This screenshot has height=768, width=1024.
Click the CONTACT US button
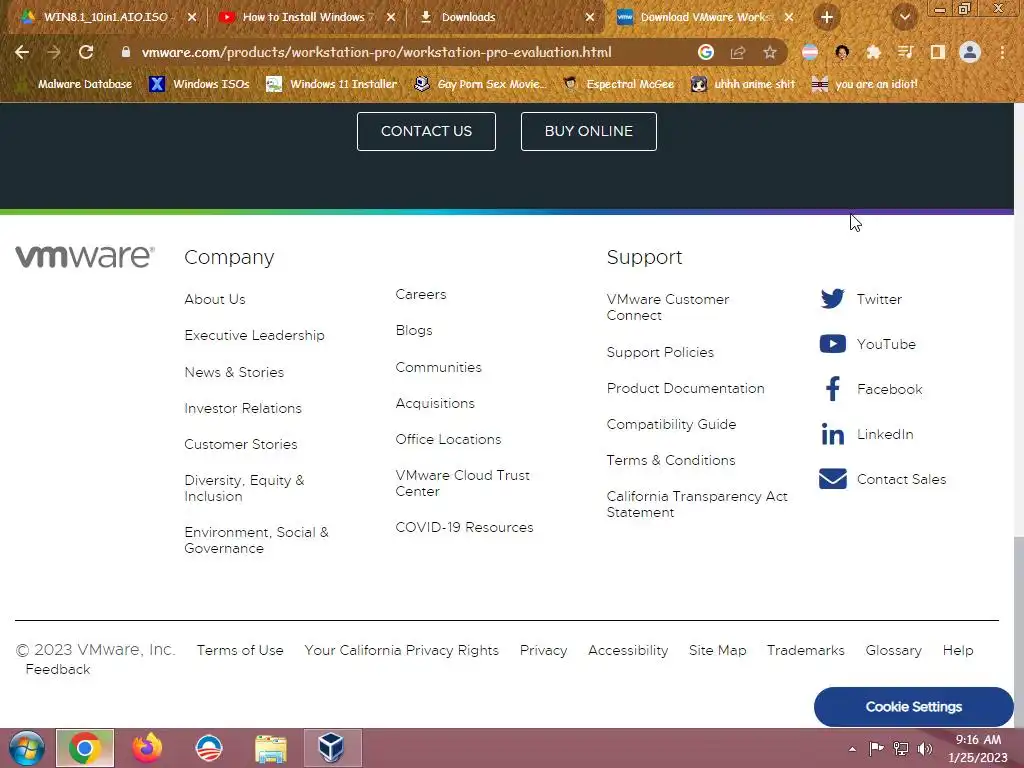coord(426,131)
